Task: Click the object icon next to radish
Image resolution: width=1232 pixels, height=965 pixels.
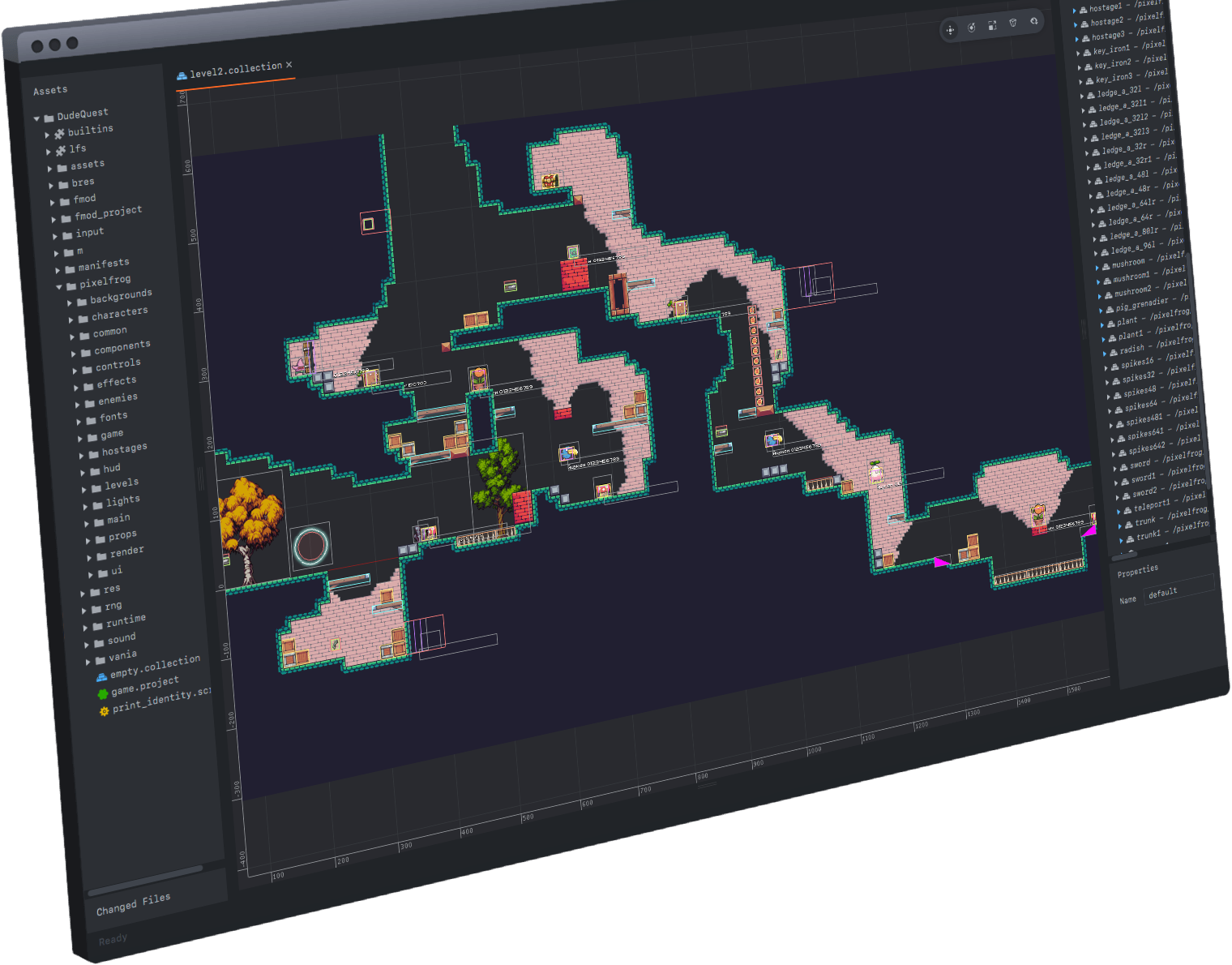Action: (x=1114, y=352)
